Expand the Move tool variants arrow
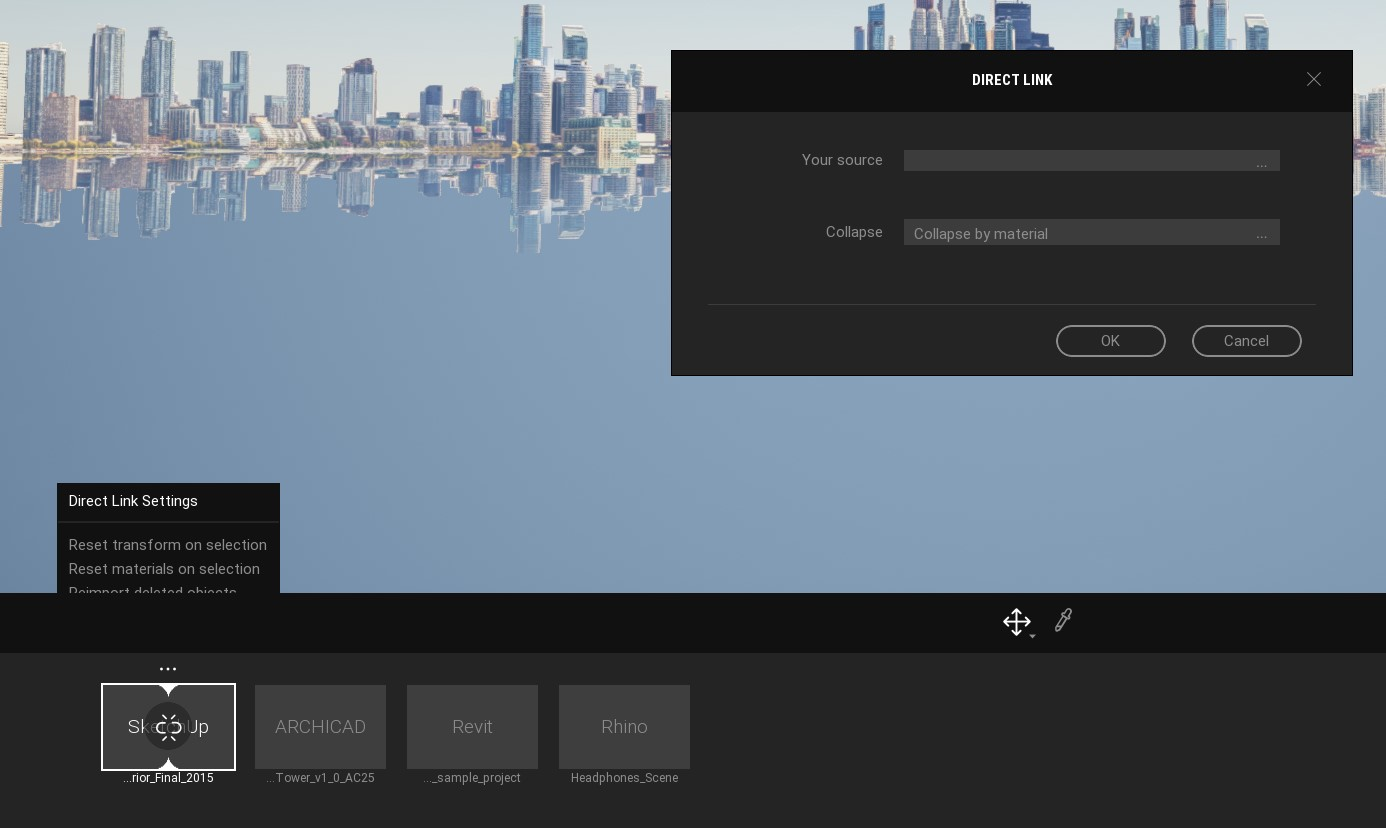The image size is (1386, 828). pyautogui.click(x=1032, y=635)
